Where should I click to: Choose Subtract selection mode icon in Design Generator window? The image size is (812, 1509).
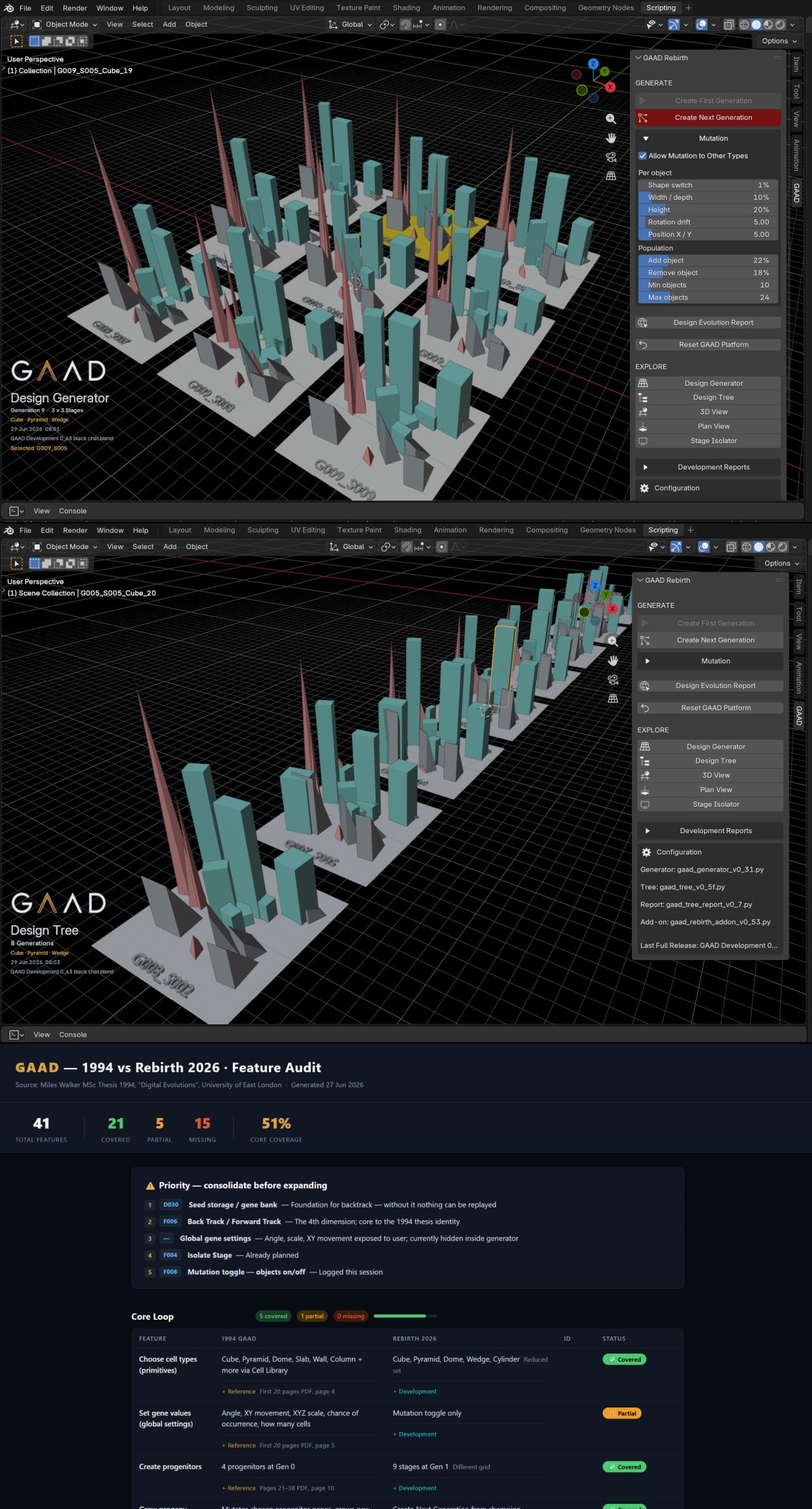(58, 41)
